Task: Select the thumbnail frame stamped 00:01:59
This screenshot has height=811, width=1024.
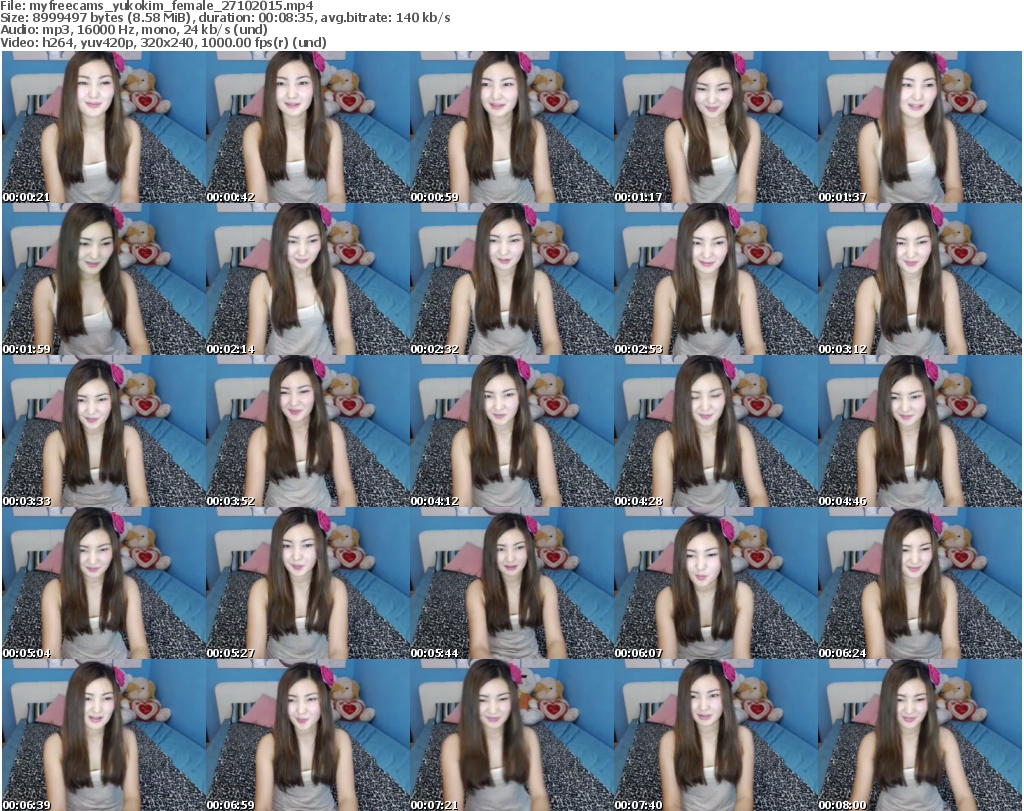Action: (104, 279)
